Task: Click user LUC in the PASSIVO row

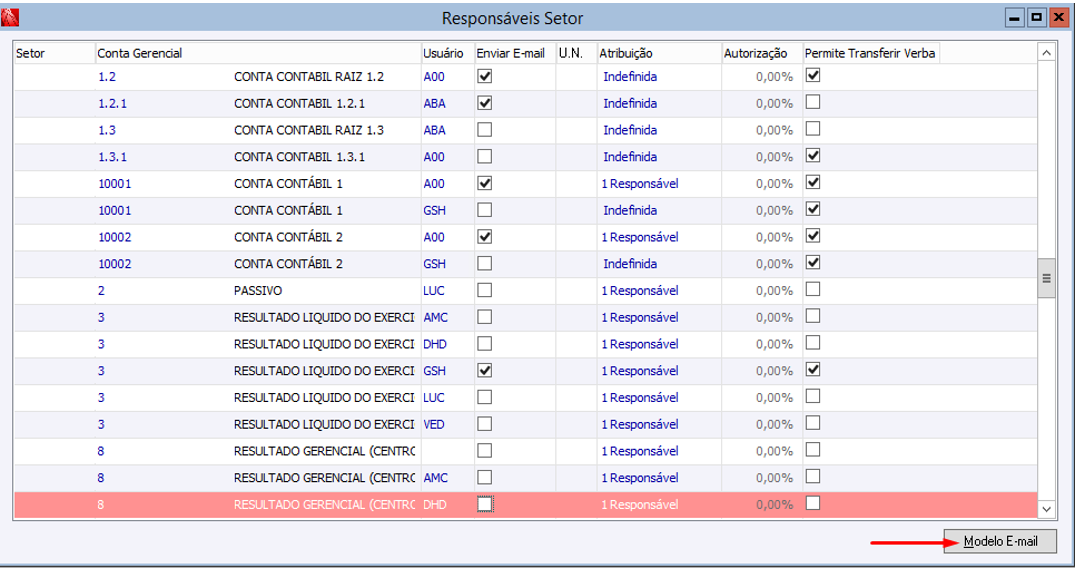Action: tap(434, 291)
